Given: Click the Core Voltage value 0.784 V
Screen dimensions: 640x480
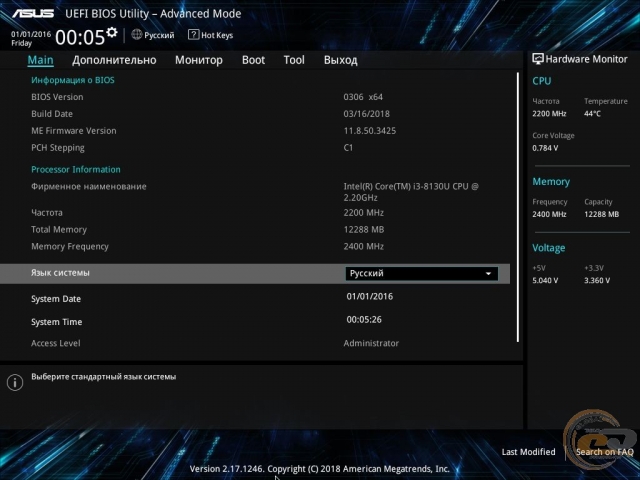Looking at the screenshot, I should point(545,148).
